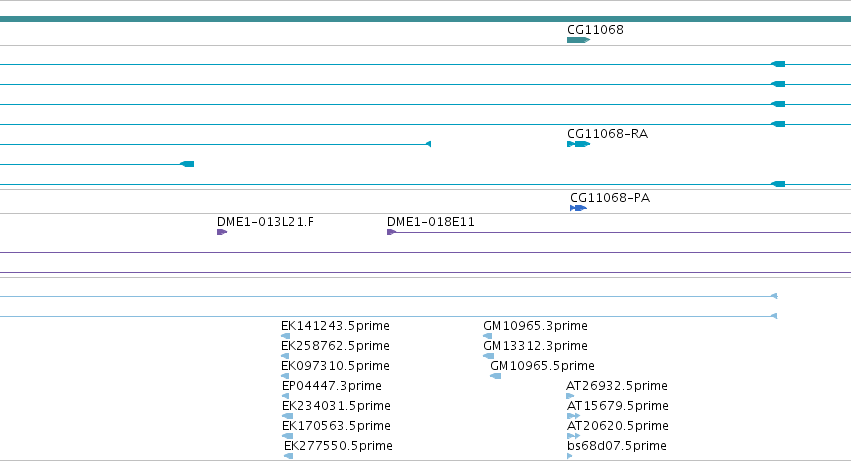Click the bs68d07.5prime EST label
This screenshot has width=851, height=461.
pyautogui.click(x=617, y=446)
